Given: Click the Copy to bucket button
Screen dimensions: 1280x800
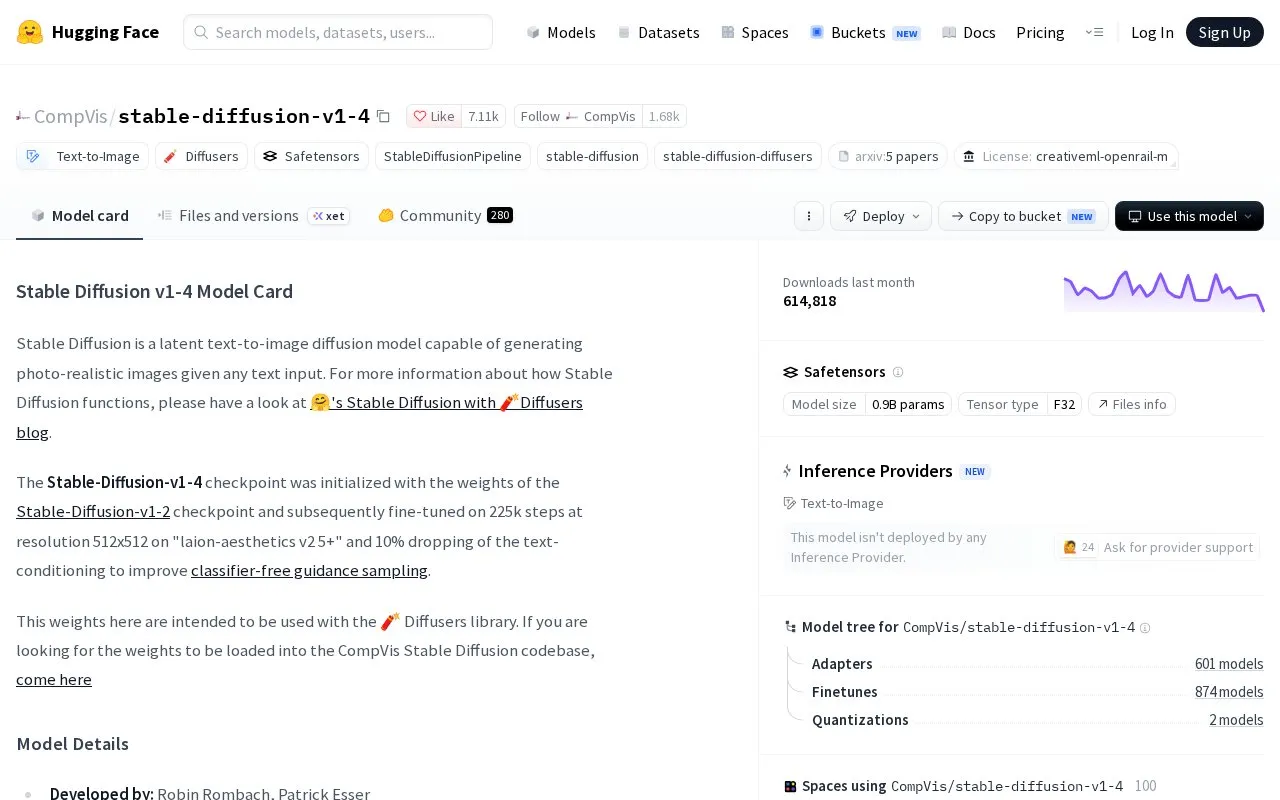Looking at the screenshot, I should pos(1023,216).
